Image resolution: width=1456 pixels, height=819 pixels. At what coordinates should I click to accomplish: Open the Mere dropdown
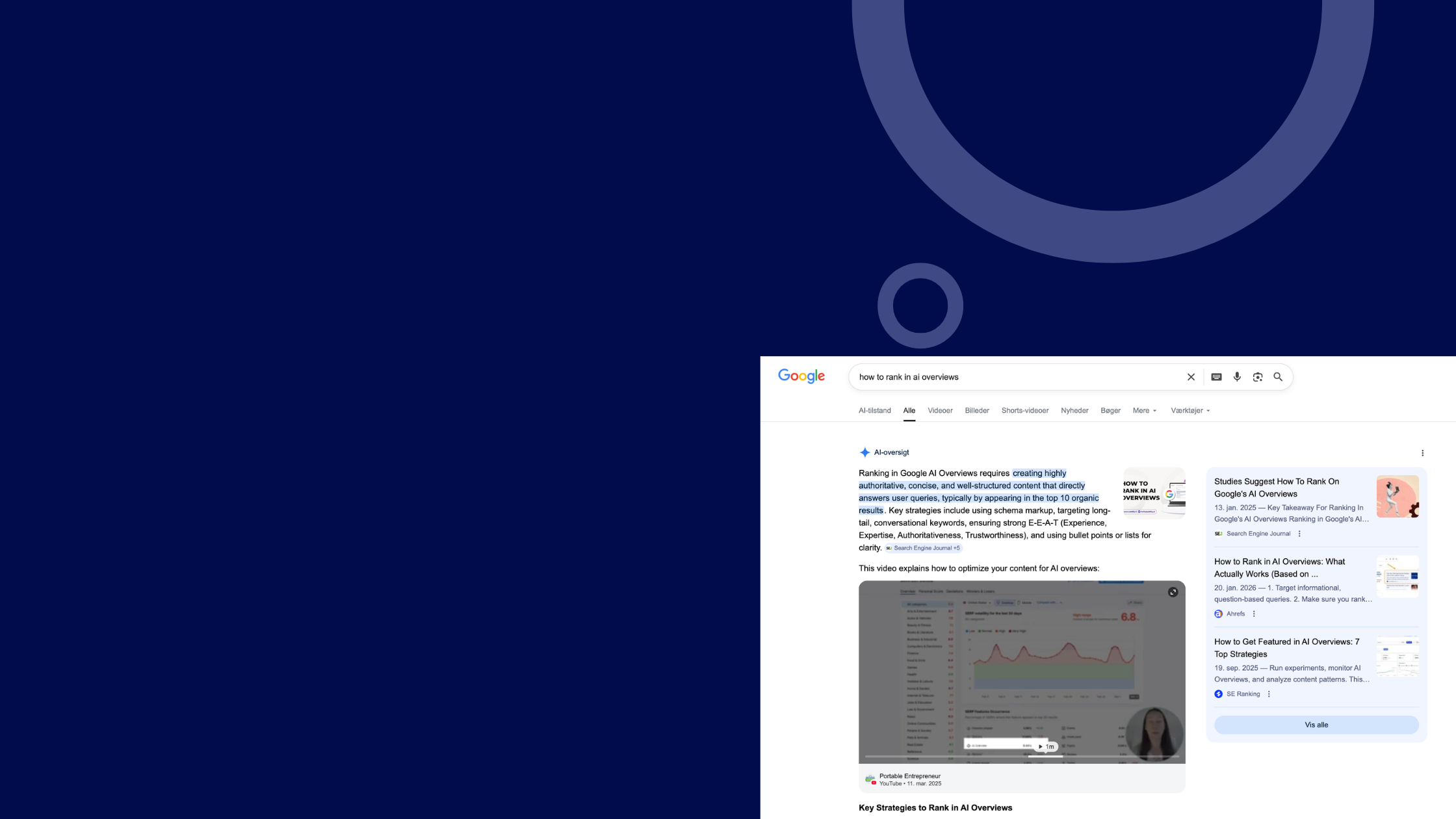coord(1145,410)
